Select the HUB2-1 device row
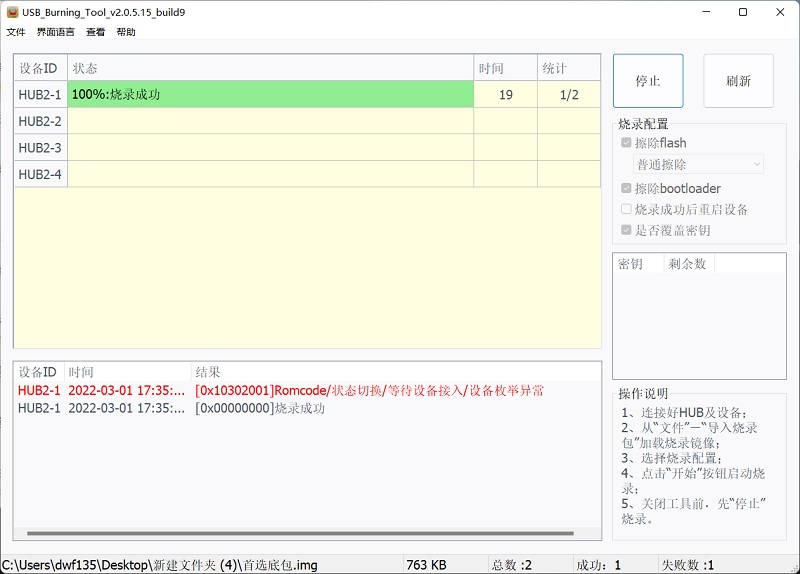This screenshot has width=800, height=574. click(307, 94)
